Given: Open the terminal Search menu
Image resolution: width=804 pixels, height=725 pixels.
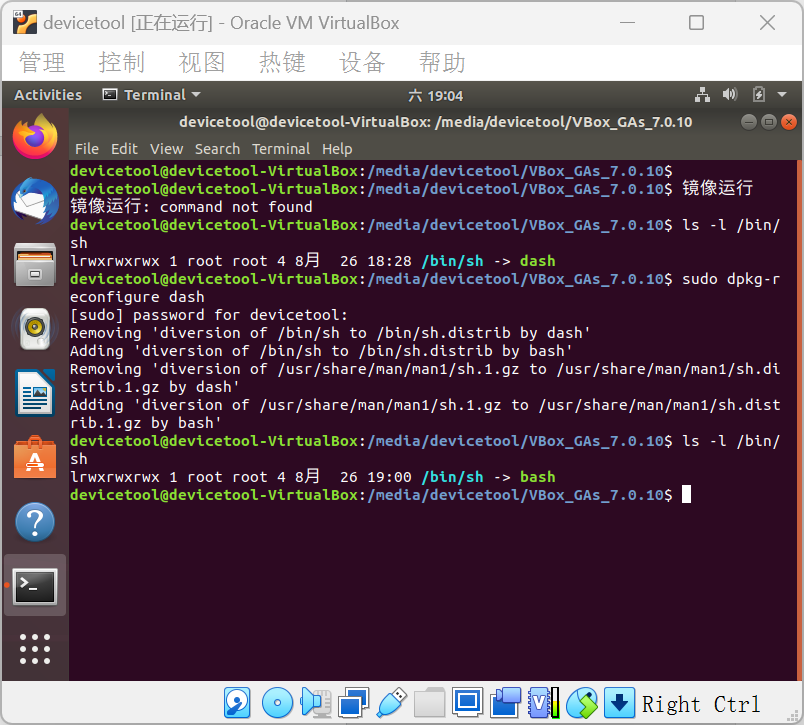Looking at the screenshot, I should (217, 149).
